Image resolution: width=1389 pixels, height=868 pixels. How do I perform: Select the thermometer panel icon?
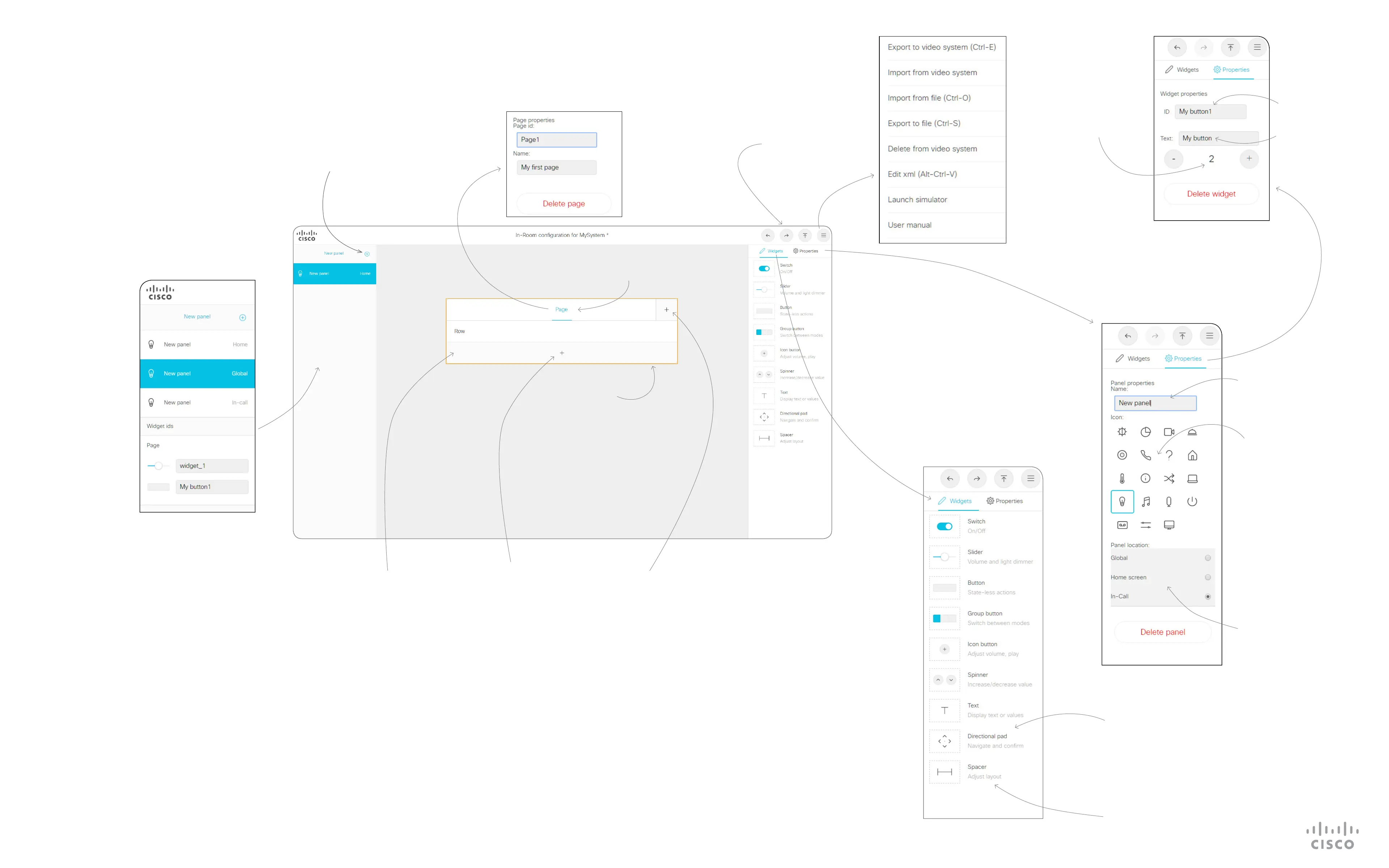point(1122,478)
